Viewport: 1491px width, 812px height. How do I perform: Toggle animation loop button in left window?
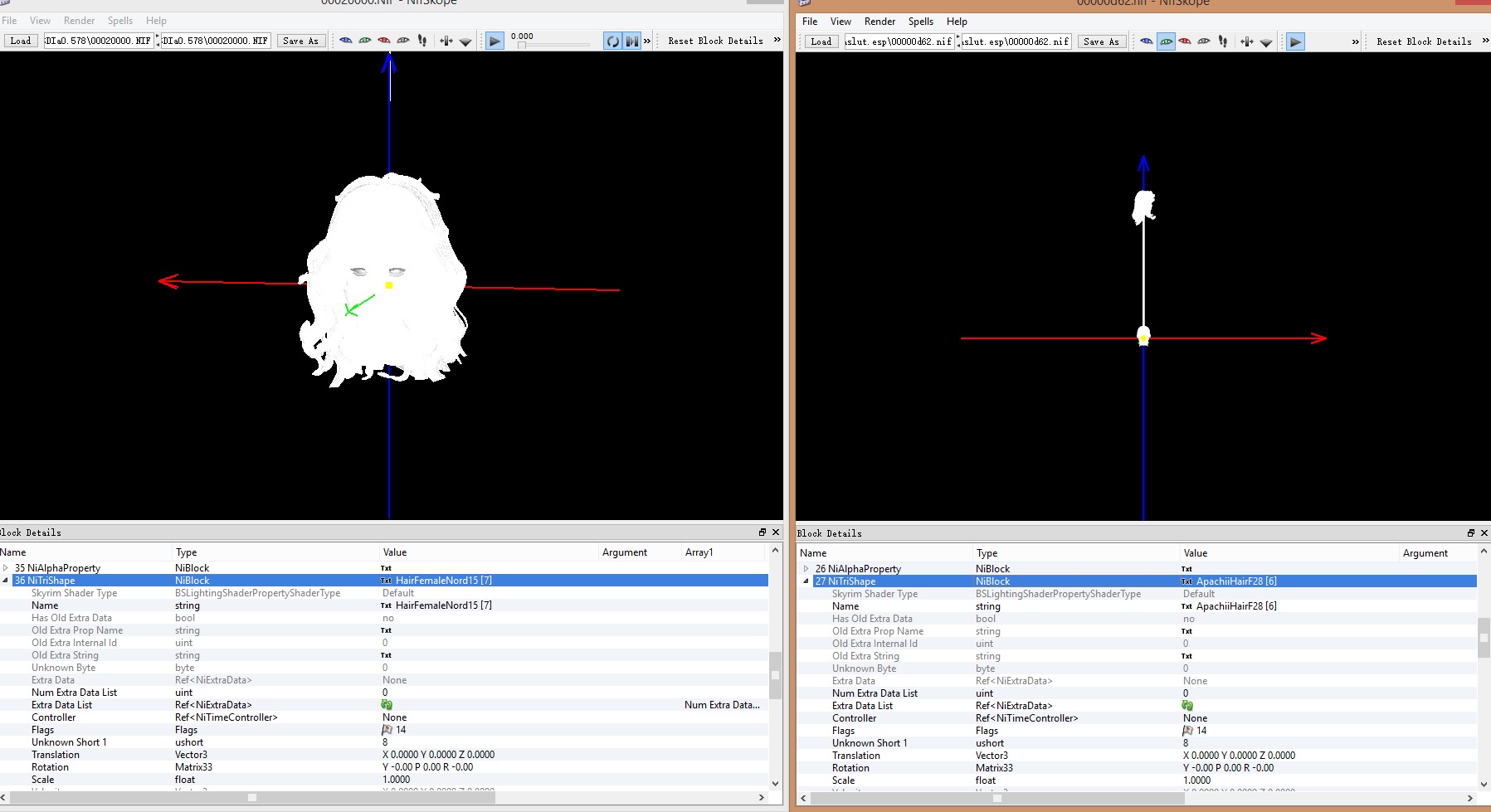(x=612, y=41)
